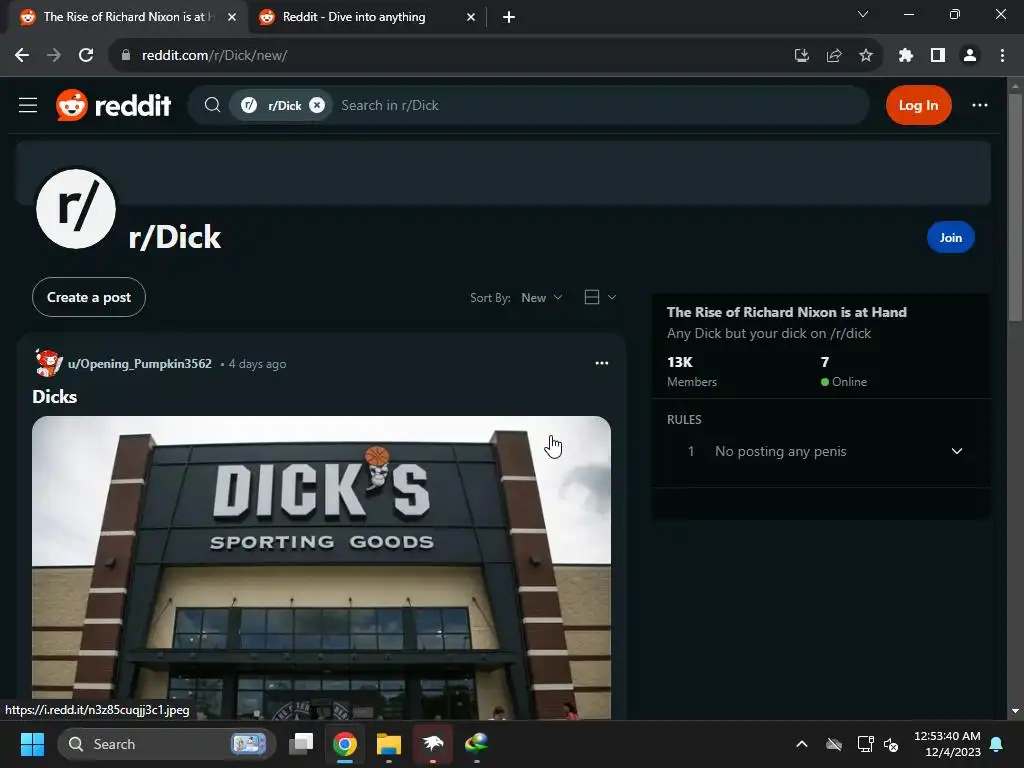Open Task View on the taskbar
The width and height of the screenshot is (1024, 768).
tap(302, 743)
